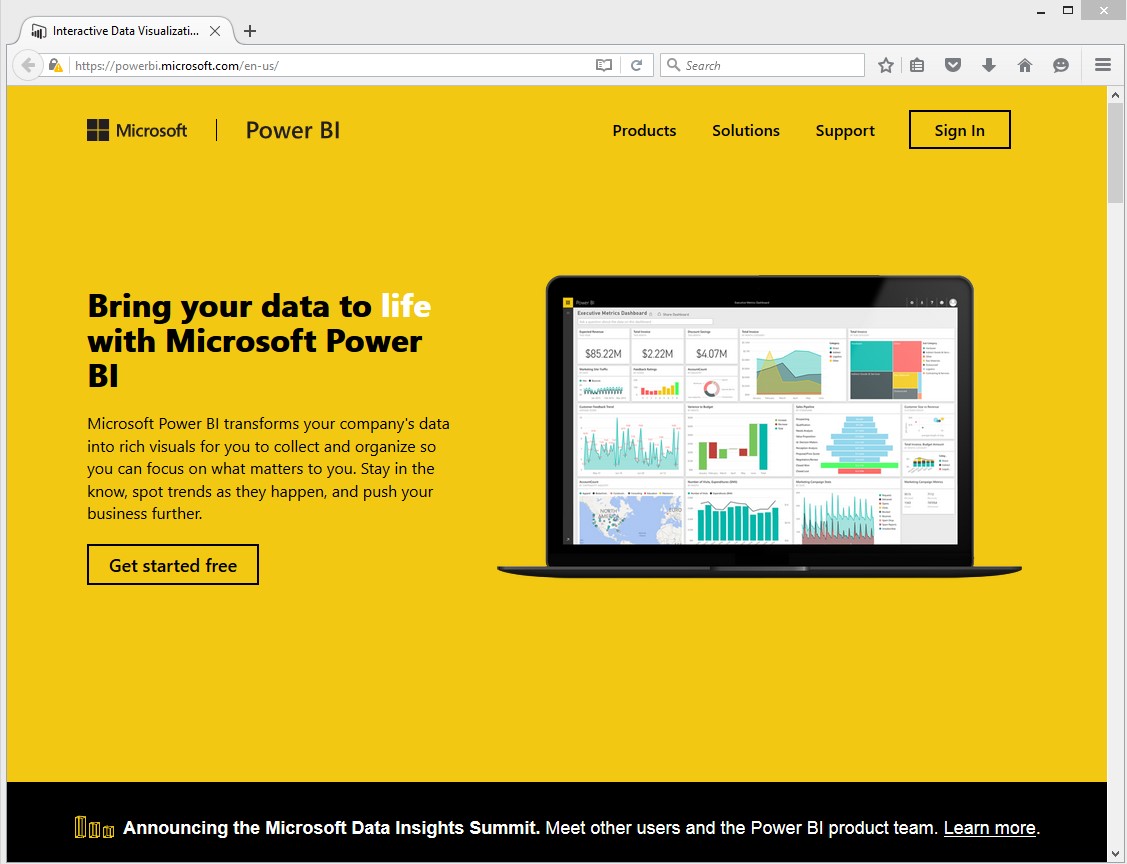Click the scrollbar down arrow
This screenshot has height=864, width=1127.
coord(1116,855)
